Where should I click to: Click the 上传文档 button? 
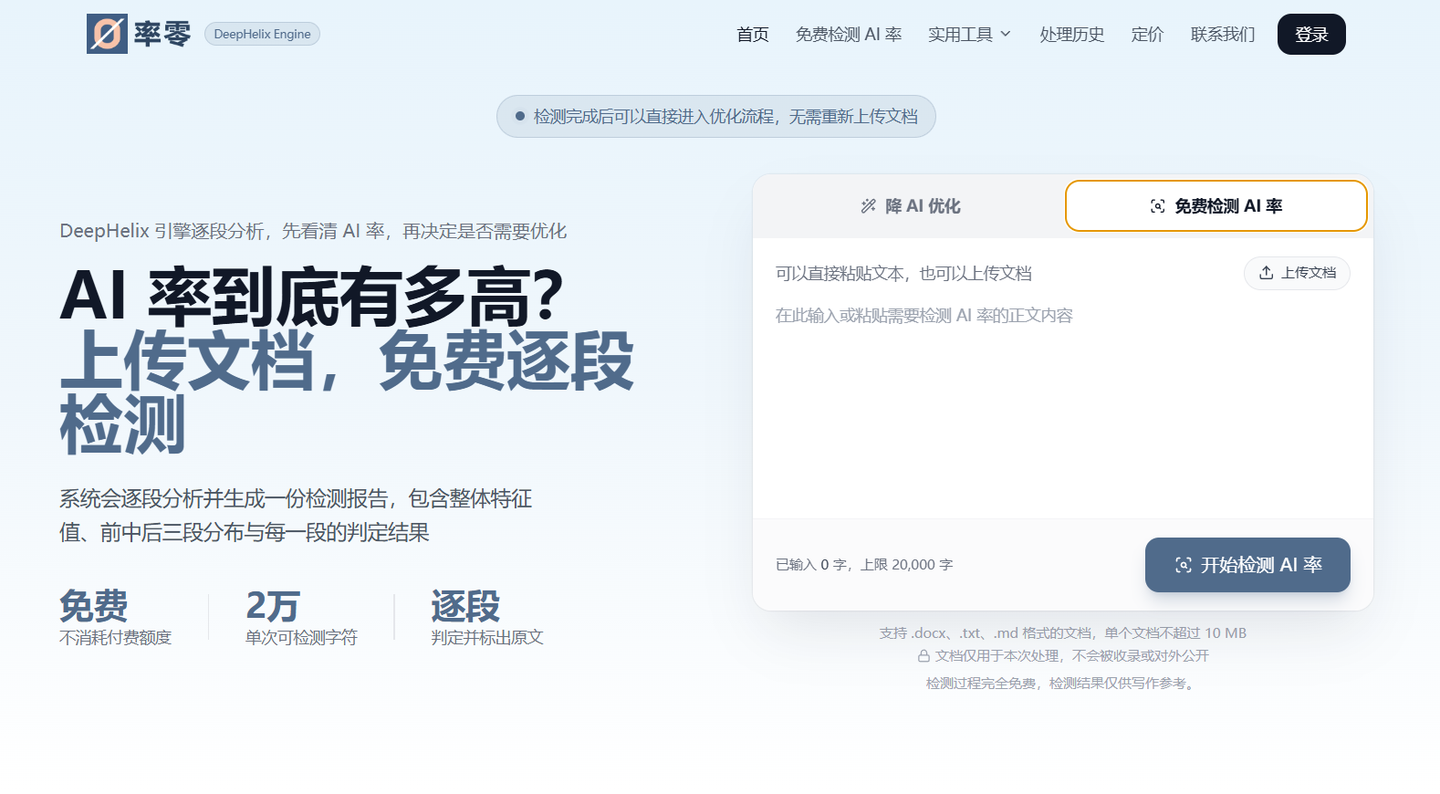pyautogui.click(x=1297, y=273)
